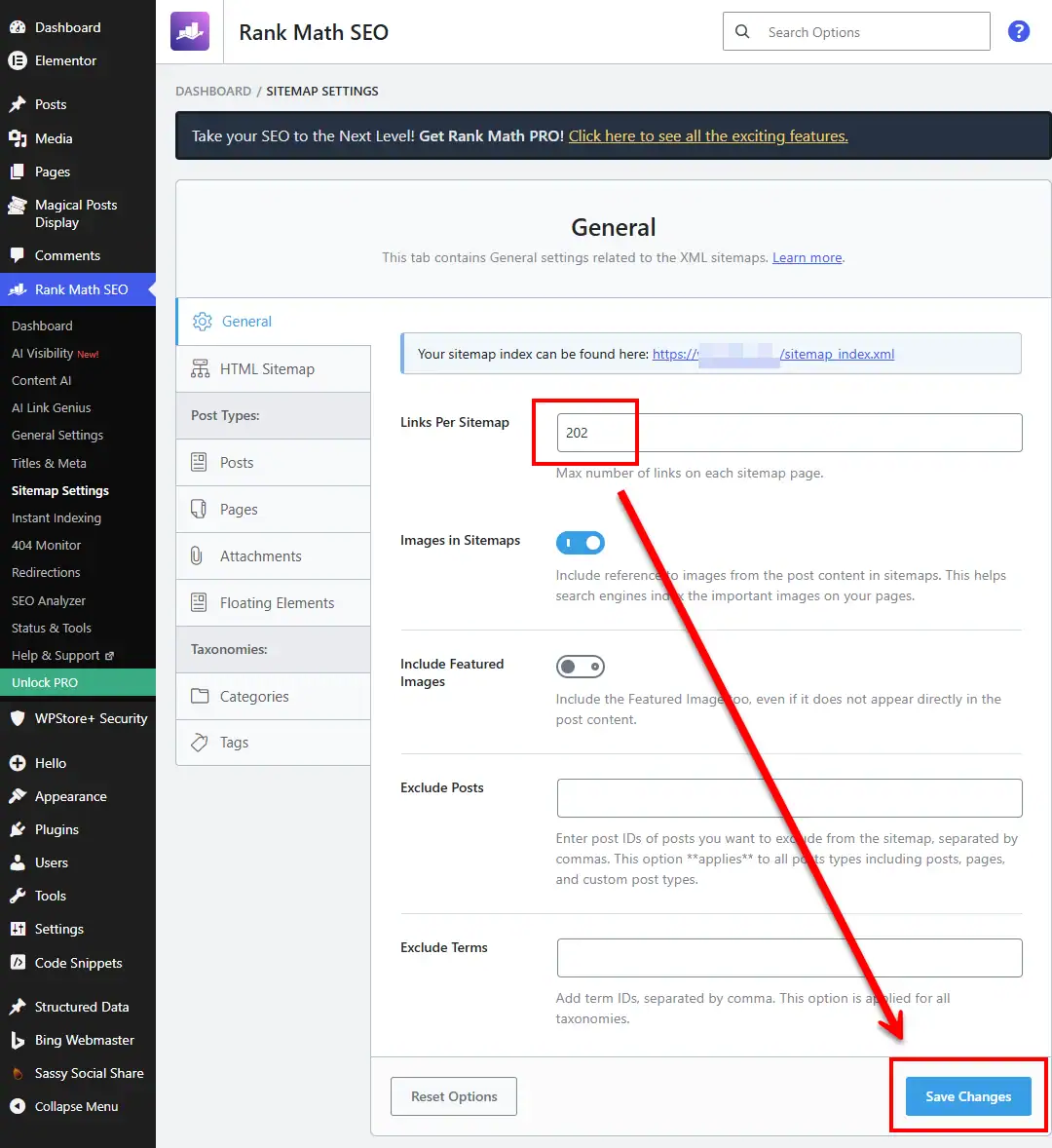Click the HTML Sitemap tab icon
Viewport: 1052px width, 1148px height.
pyautogui.click(x=200, y=368)
